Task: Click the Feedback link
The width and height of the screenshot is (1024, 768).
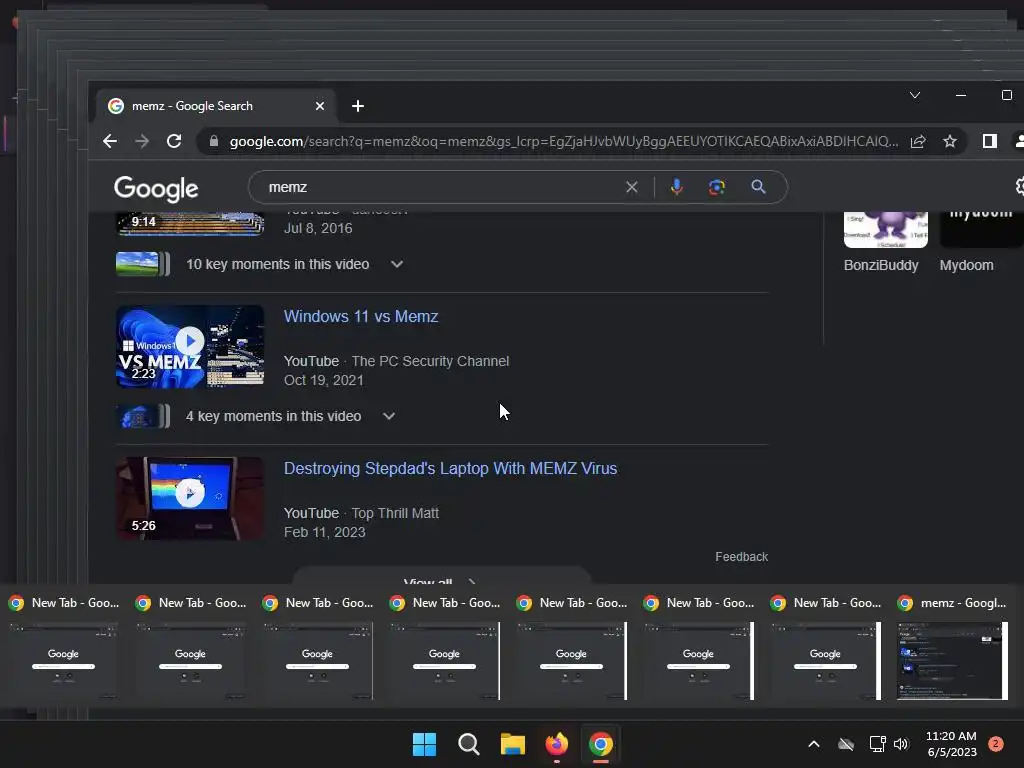Action: (741, 557)
